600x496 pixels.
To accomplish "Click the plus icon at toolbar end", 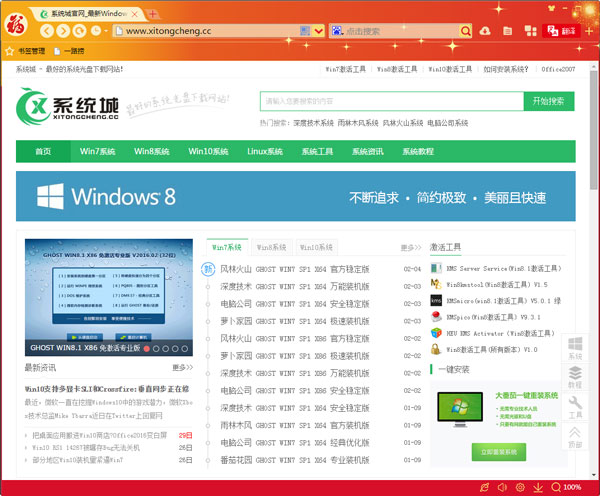I will pyautogui.click(x=589, y=31).
